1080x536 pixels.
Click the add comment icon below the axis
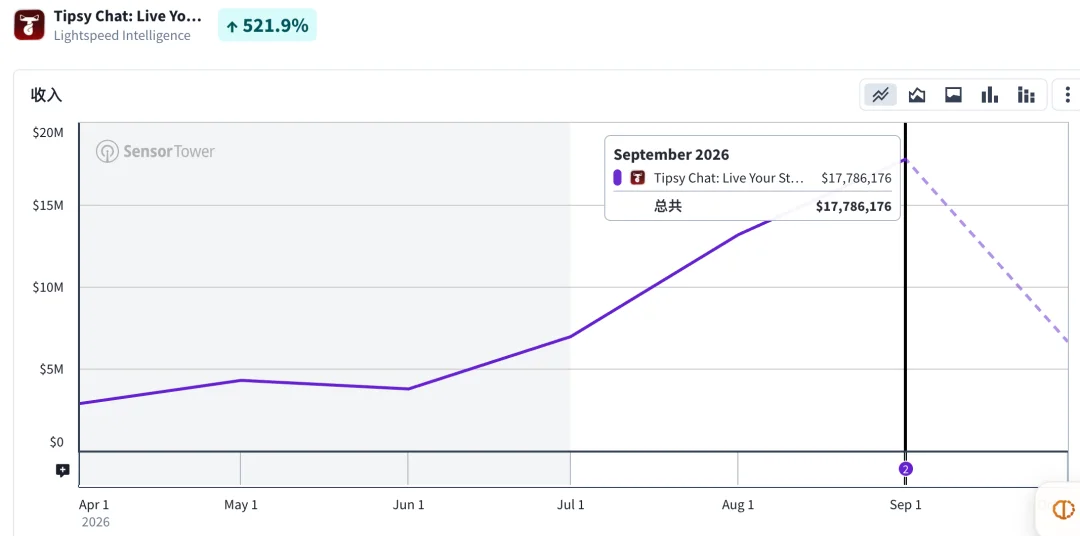63,471
